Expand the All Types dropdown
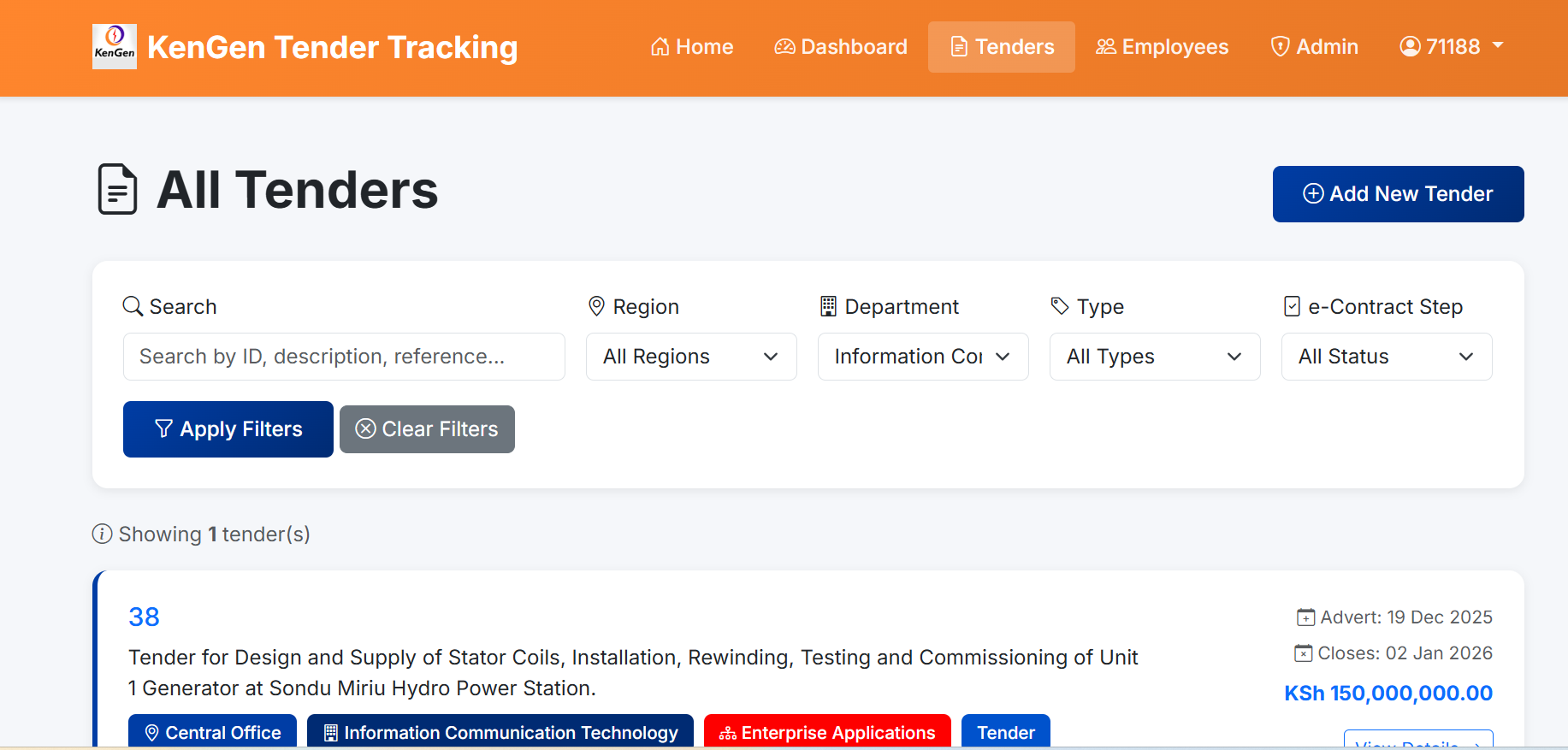Screen dimensions: 1568x750 pos(1155,357)
